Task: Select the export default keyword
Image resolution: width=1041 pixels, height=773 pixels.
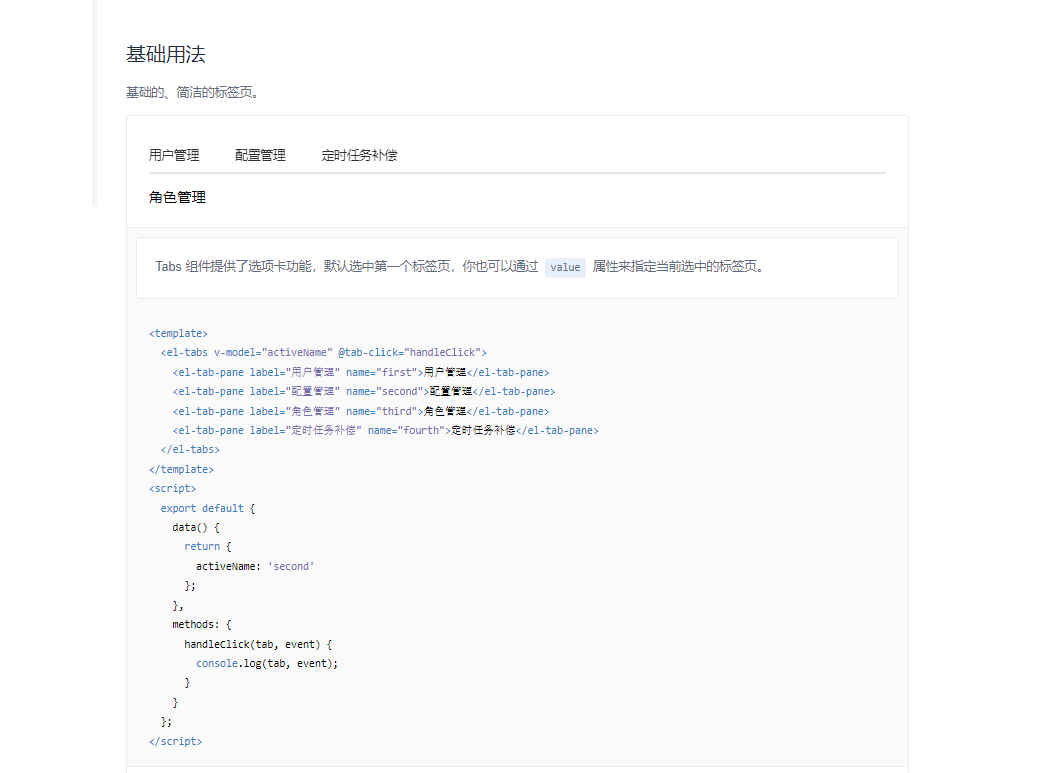Action: coord(200,507)
